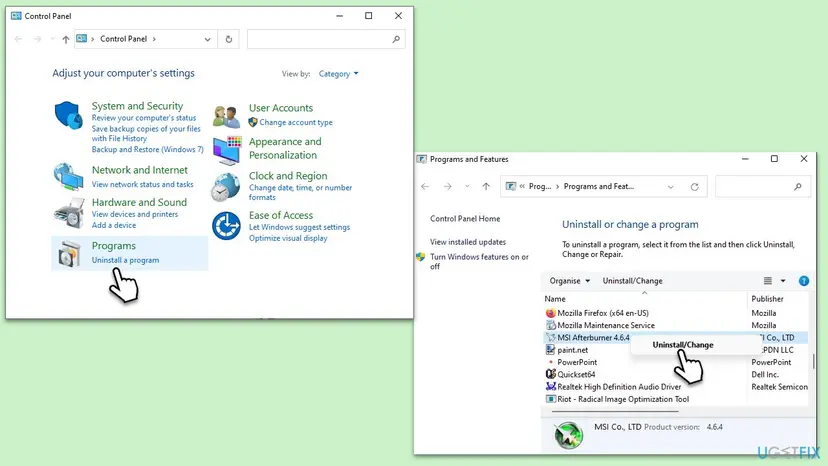
Task: Open Backup and Restore (Windows 7)
Action: point(147,150)
